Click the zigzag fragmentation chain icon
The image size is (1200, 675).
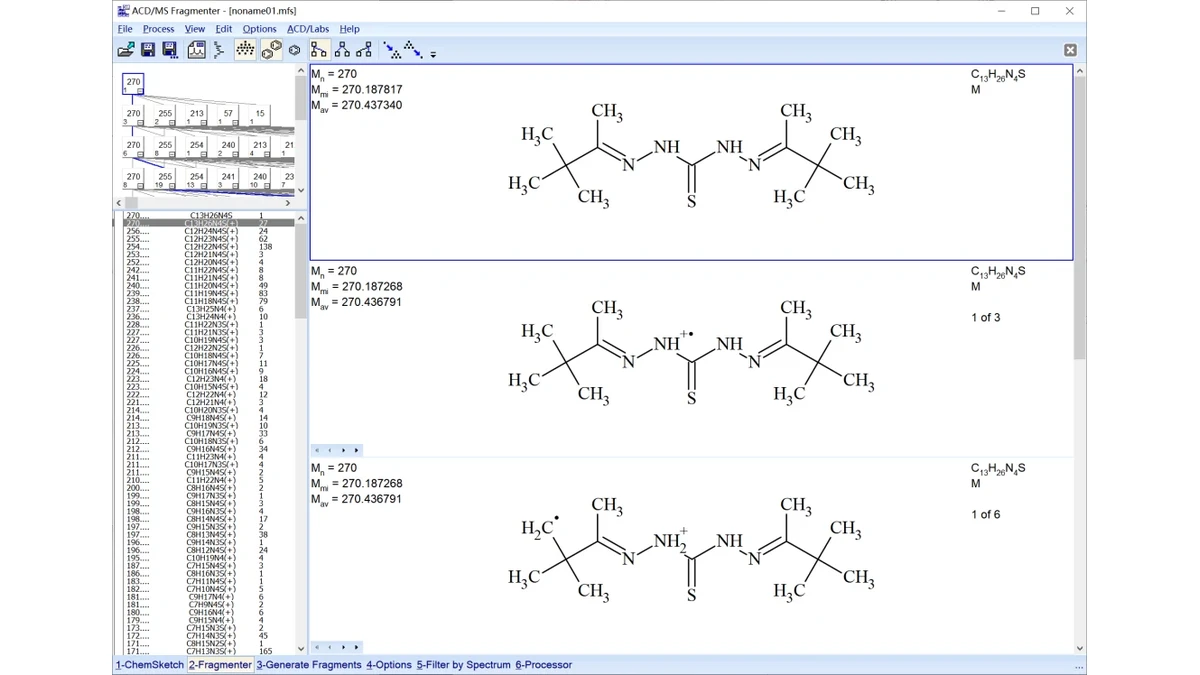tap(220, 50)
